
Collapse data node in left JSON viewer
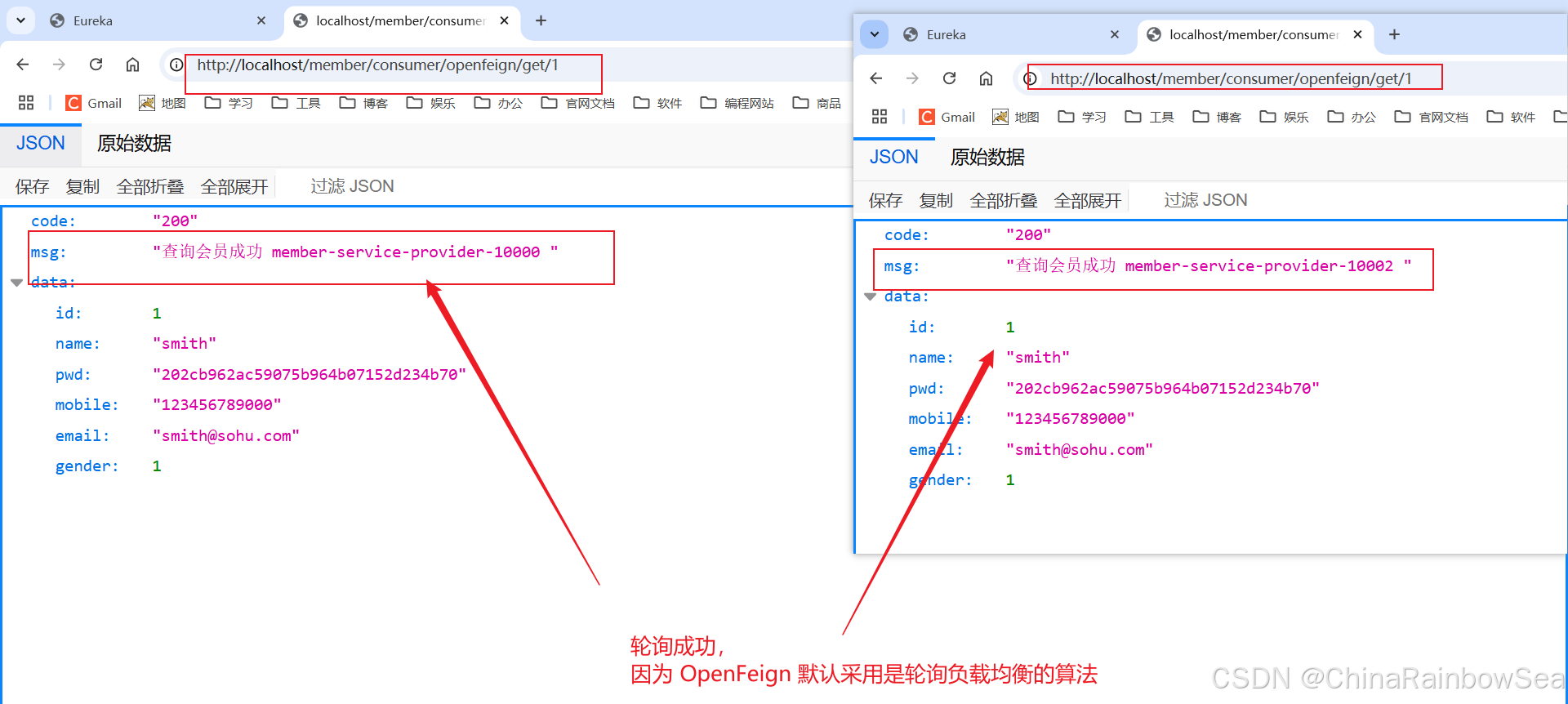click(x=16, y=283)
